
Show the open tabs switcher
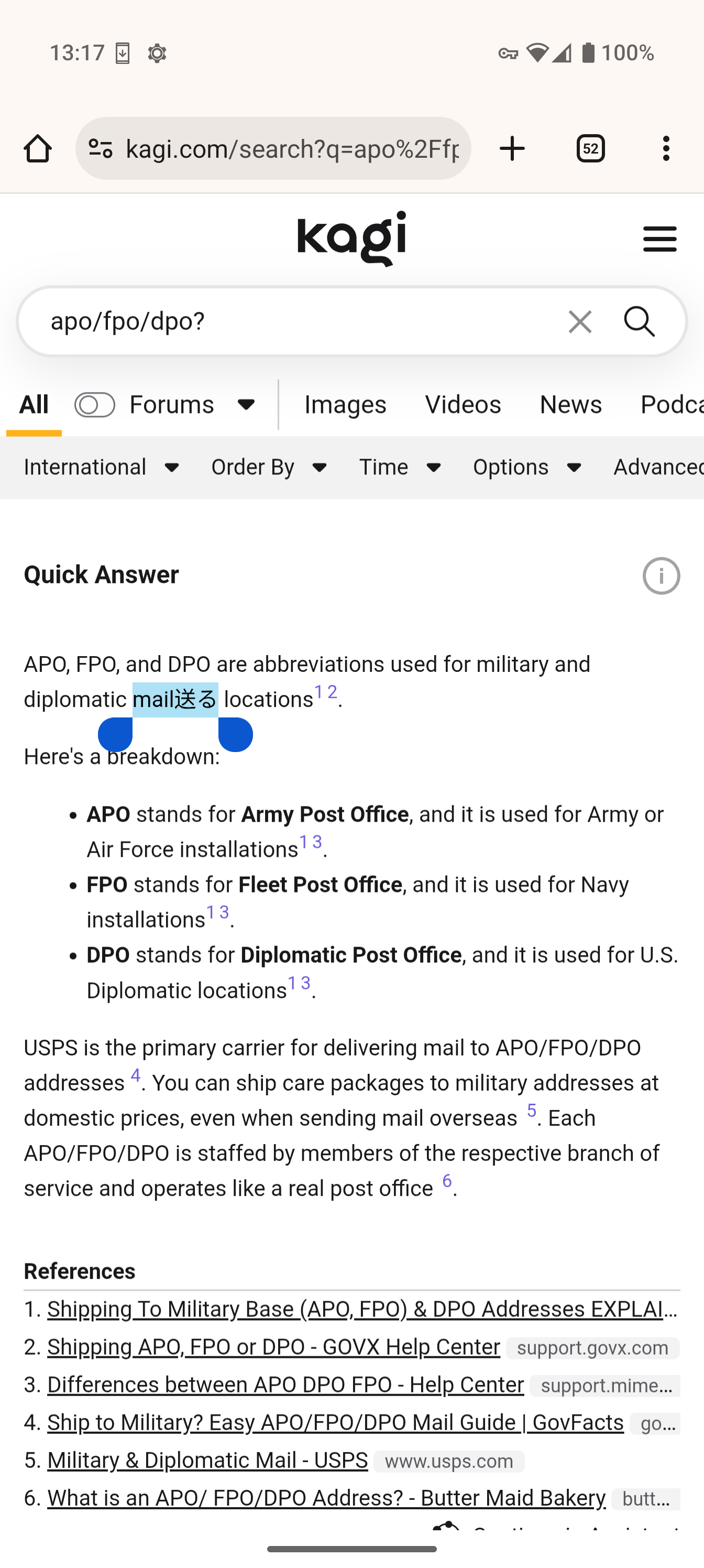(590, 148)
